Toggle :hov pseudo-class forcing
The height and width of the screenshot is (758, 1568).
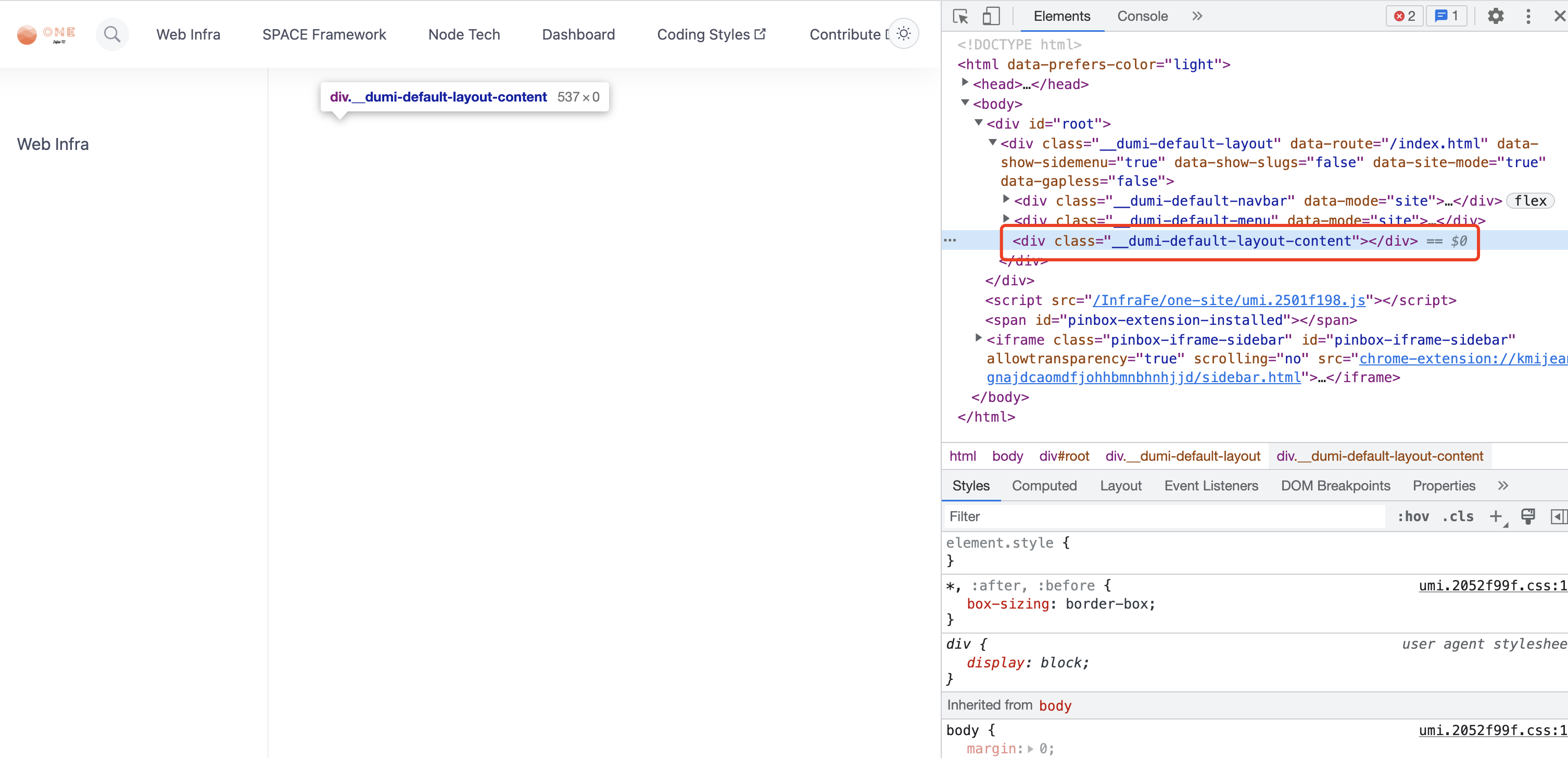pos(1413,516)
